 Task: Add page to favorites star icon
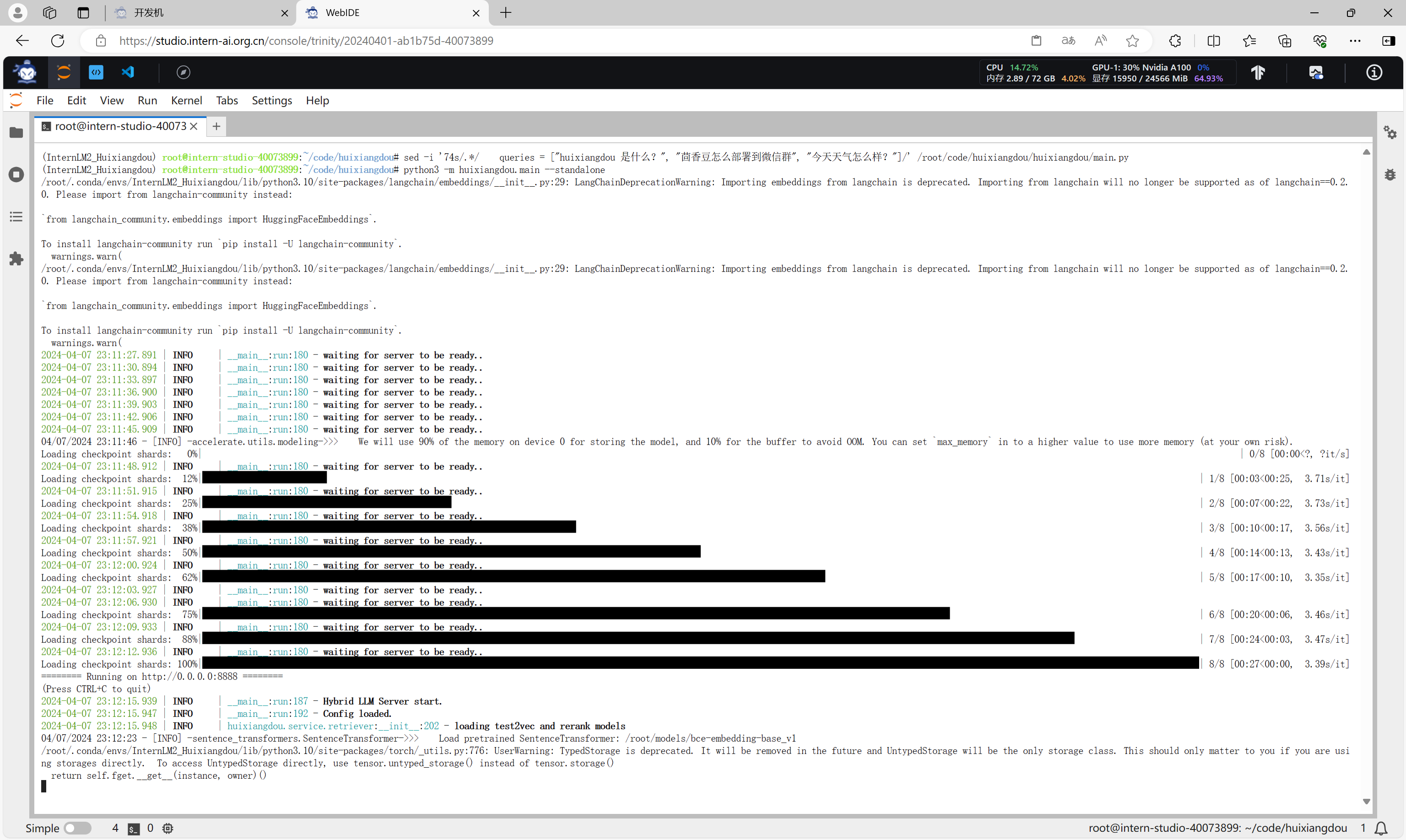[1132, 41]
